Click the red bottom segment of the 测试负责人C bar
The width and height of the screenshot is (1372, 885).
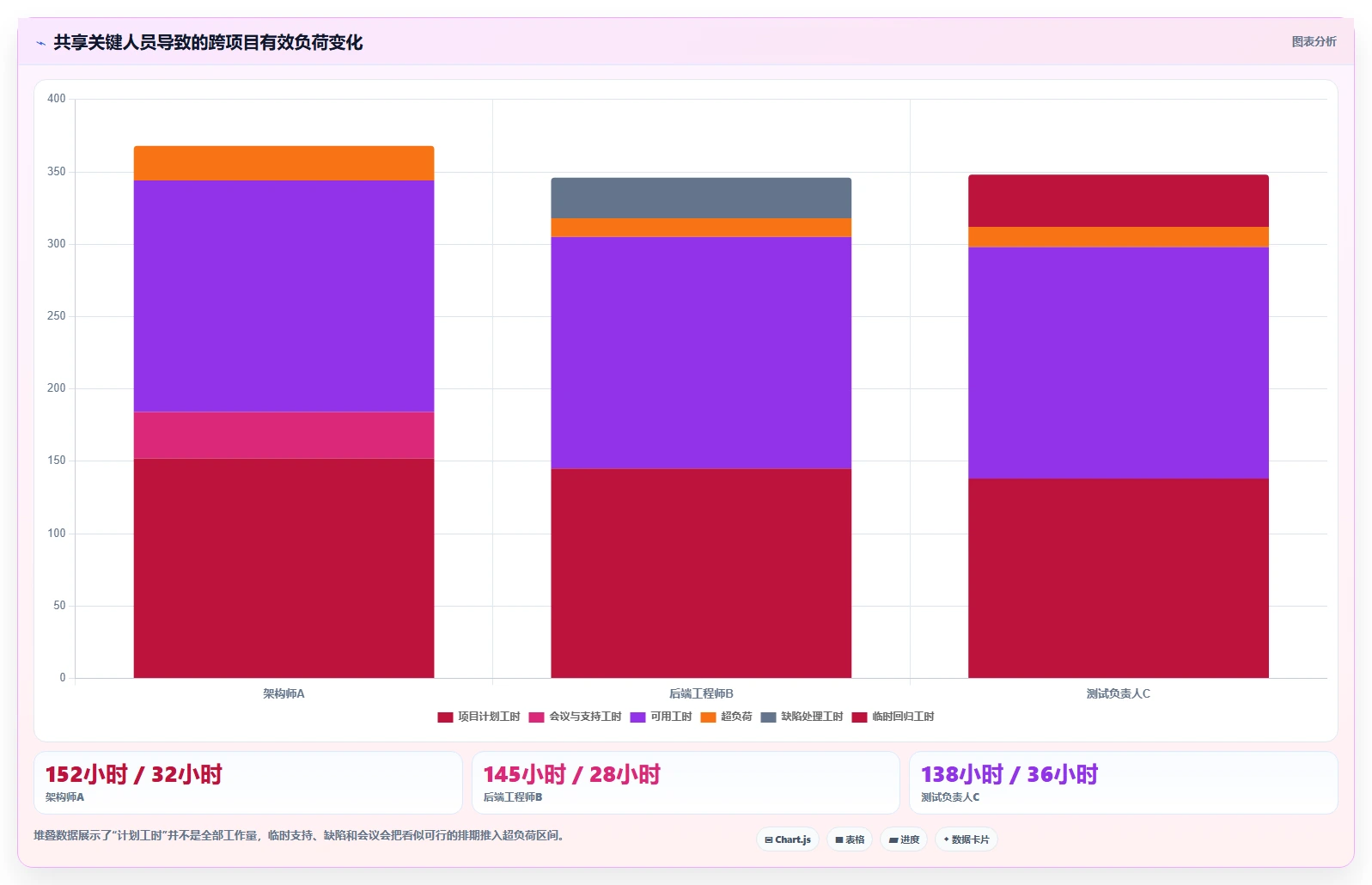pyautogui.click(x=1119, y=578)
